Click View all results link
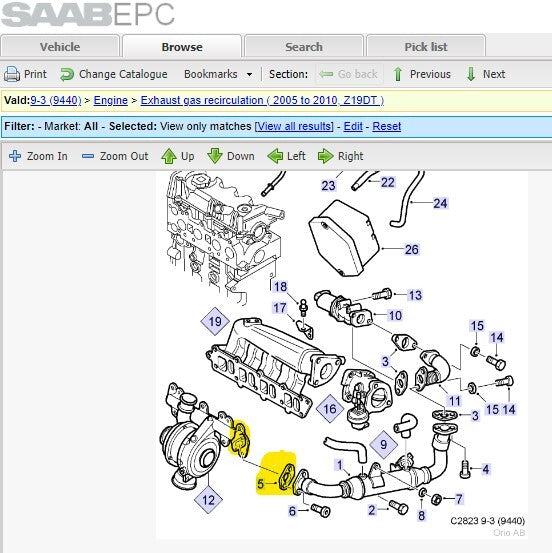 tap(294, 126)
